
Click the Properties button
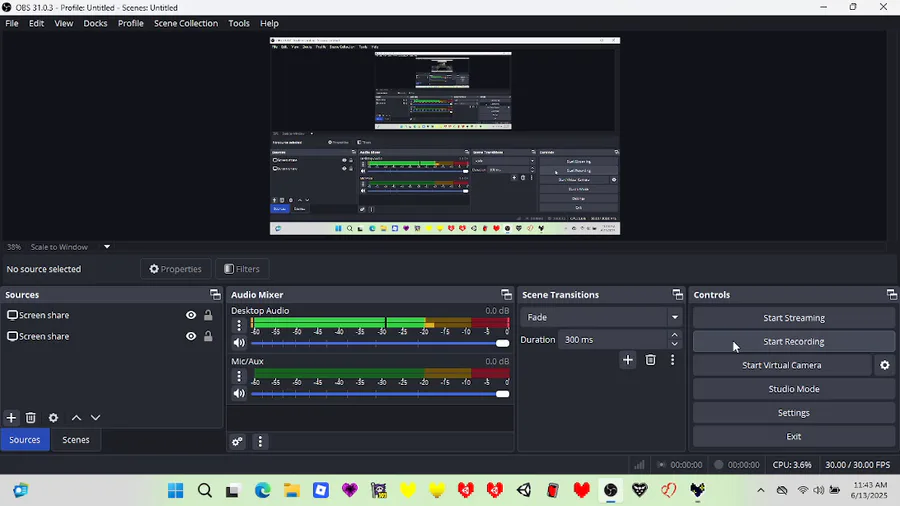(176, 269)
